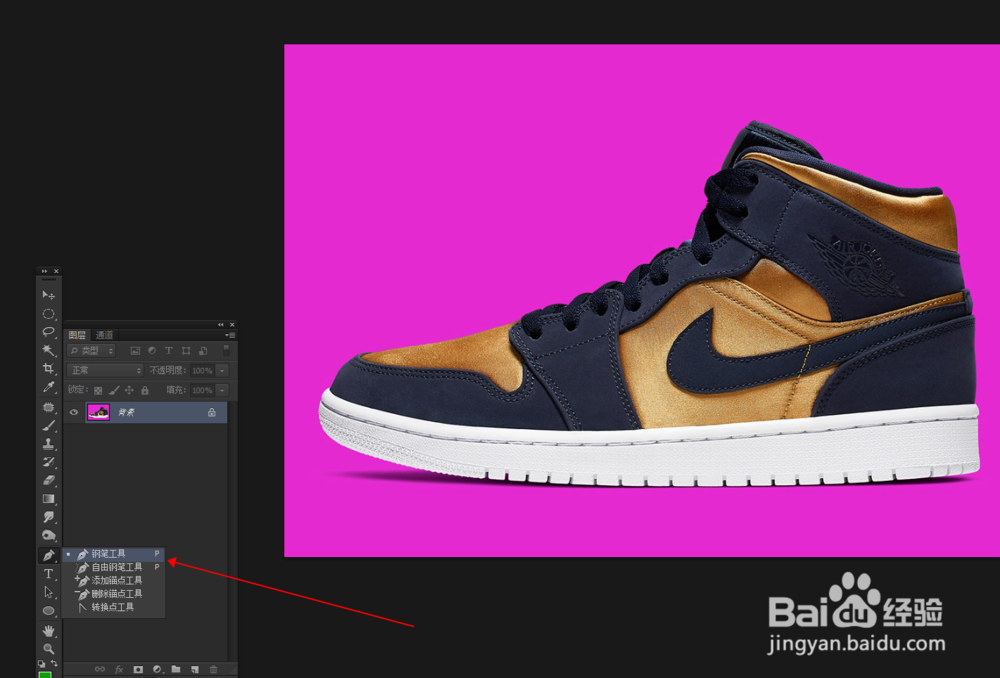The height and width of the screenshot is (678, 1000).
Task: Select the Brush tool
Action: 48,425
